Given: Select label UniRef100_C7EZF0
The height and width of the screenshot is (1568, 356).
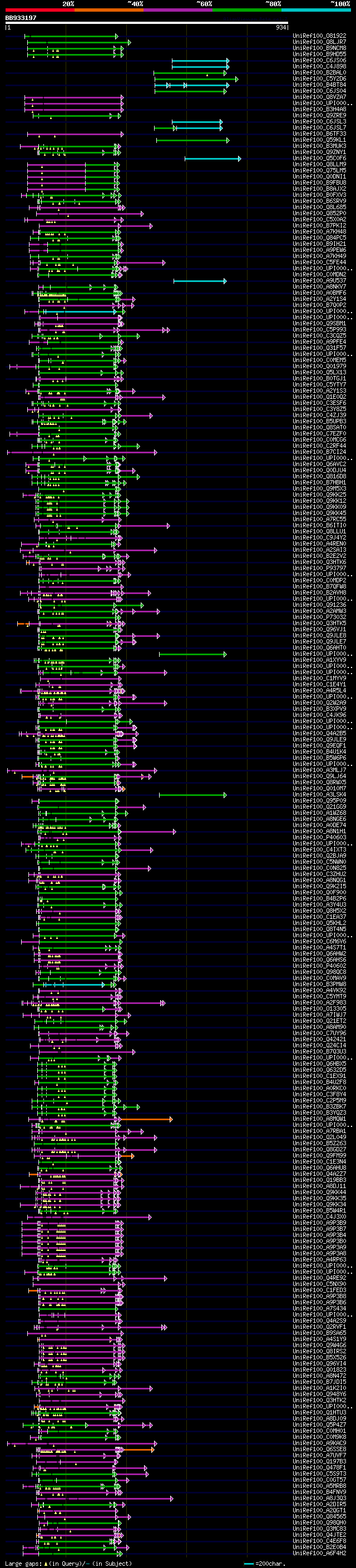Looking at the screenshot, I should pyautogui.click(x=319, y=433).
